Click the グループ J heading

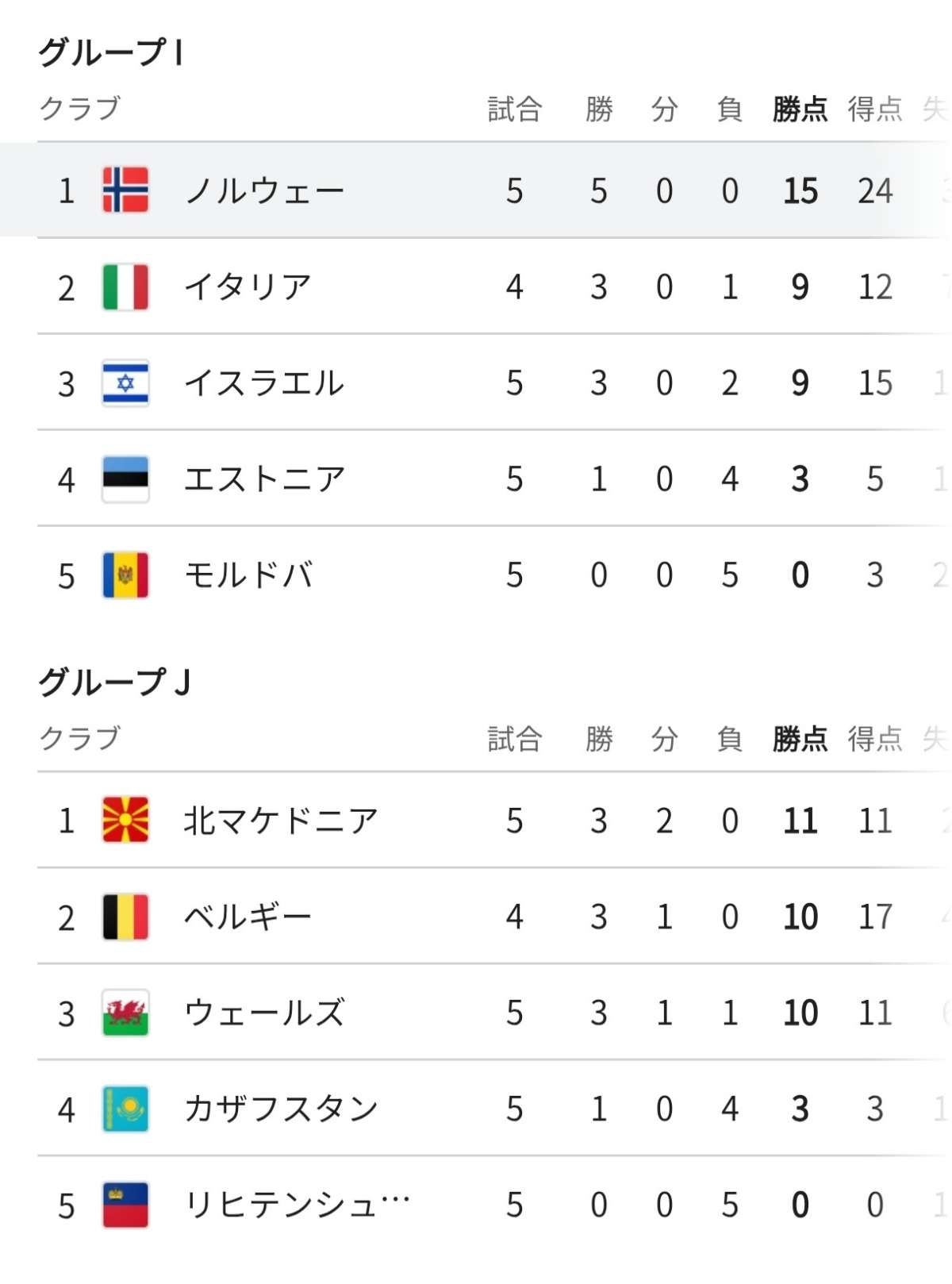tap(114, 682)
